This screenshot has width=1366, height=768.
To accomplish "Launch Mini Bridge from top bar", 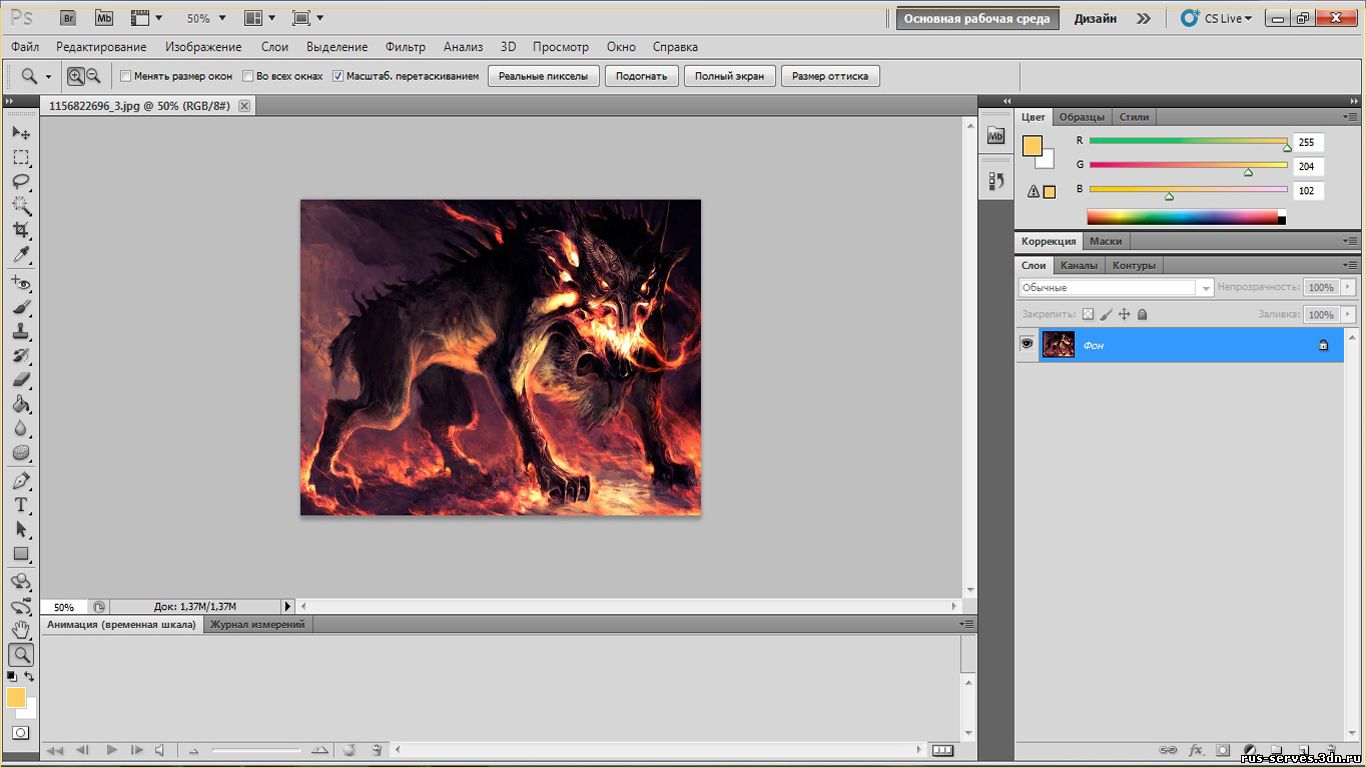I will 104,18.
